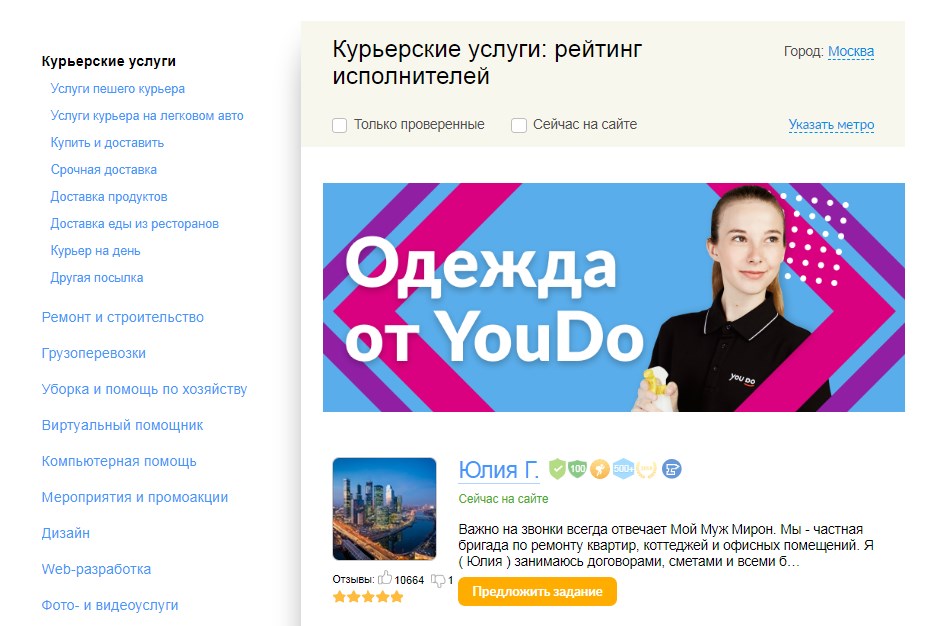Click the green 'Сейчас на сайте' status text
Screen dimensions: 943x626
point(503,499)
